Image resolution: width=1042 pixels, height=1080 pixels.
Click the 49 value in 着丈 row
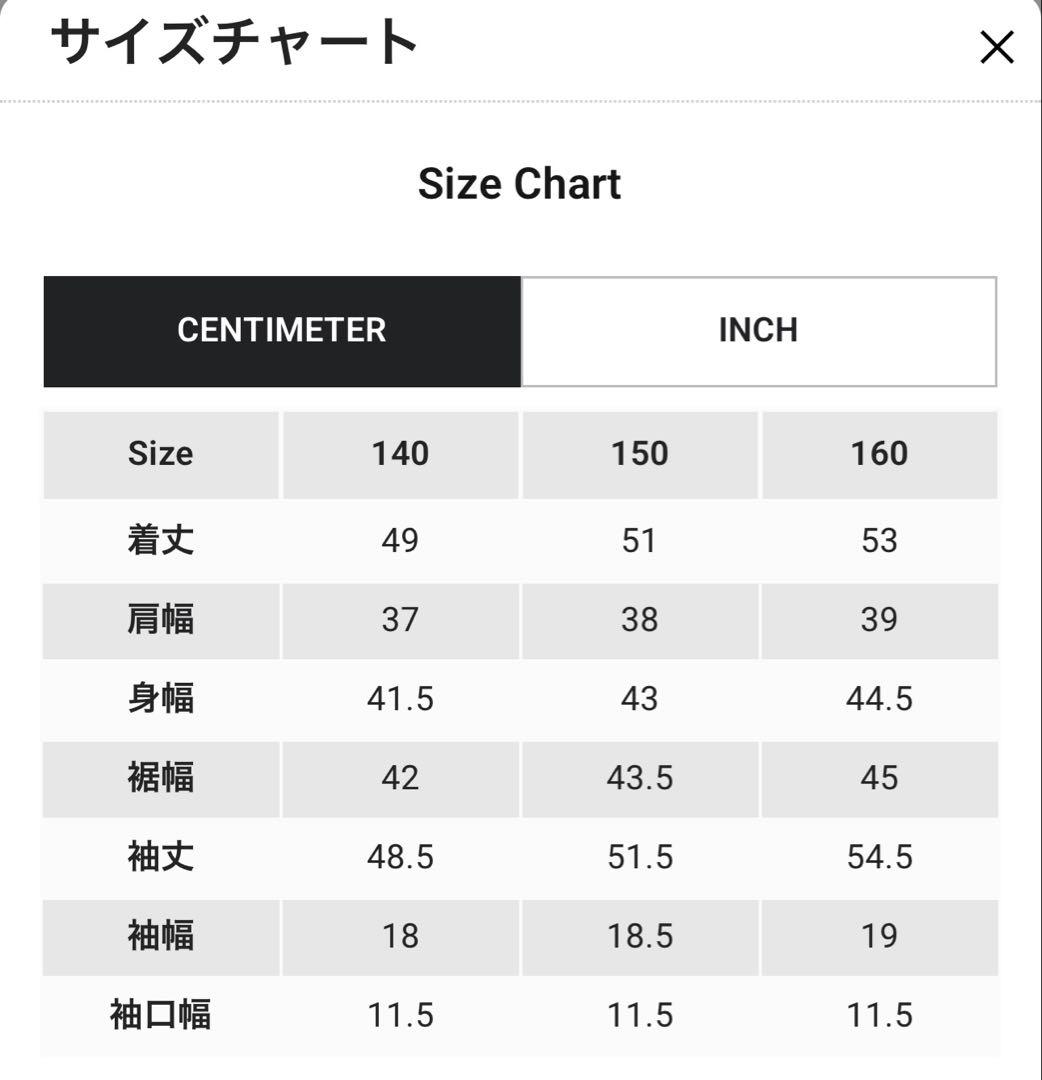point(400,541)
